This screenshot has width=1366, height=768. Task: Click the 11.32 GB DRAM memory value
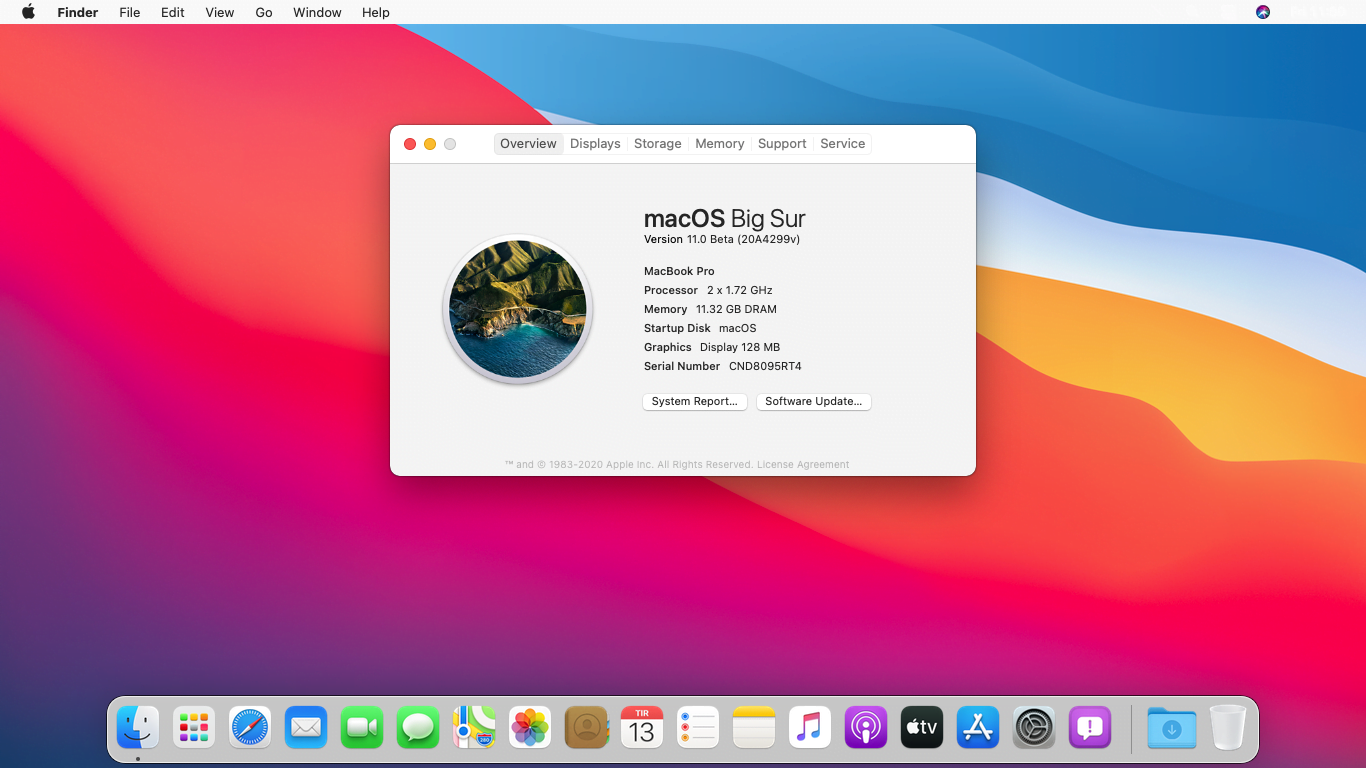click(x=736, y=309)
